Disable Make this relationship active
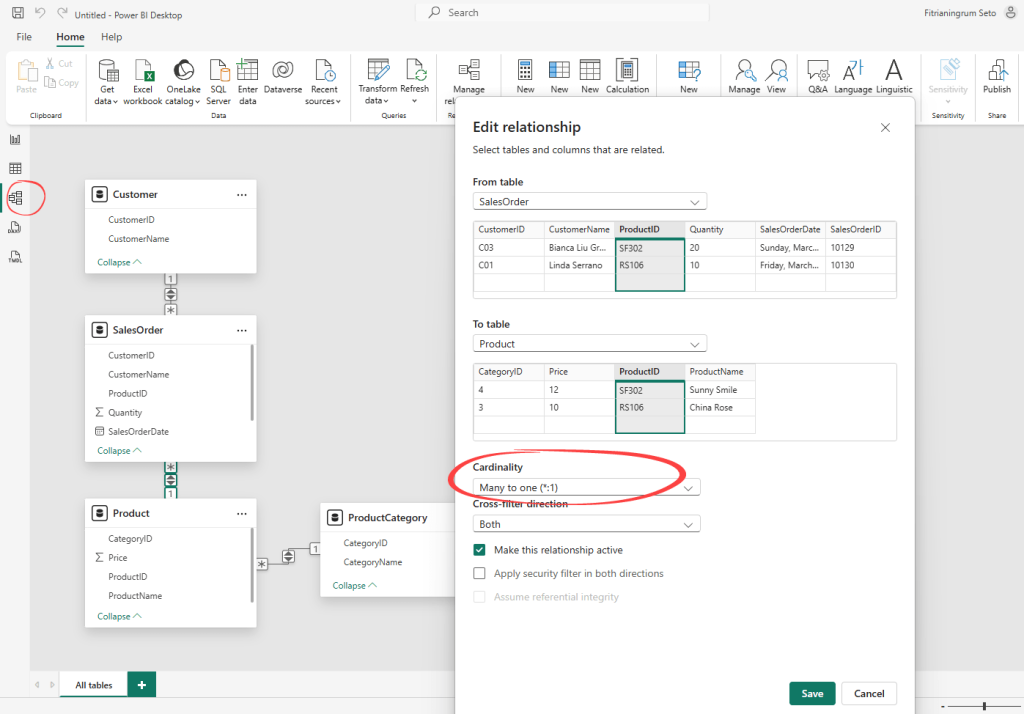This screenshot has height=714, width=1024. 479,549
